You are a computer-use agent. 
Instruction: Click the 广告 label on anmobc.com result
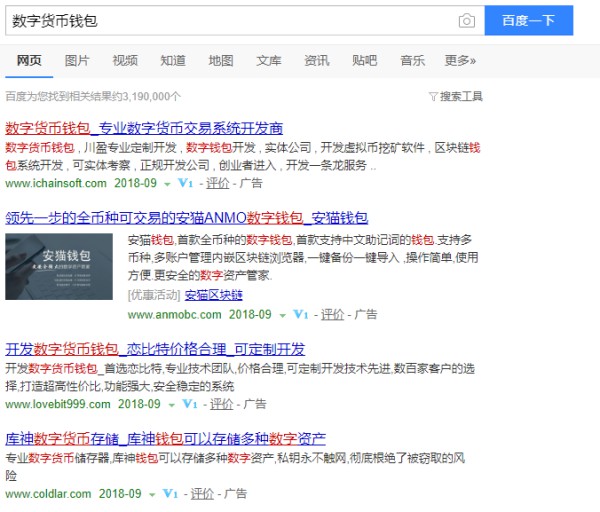(x=366, y=315)
